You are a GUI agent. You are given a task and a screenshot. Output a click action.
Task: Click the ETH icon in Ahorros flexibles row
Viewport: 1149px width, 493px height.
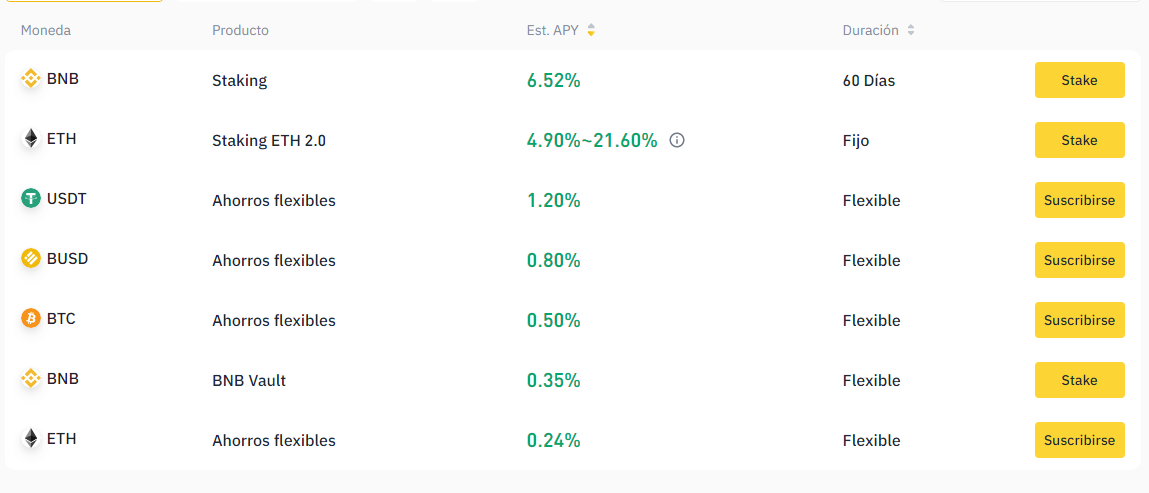(x=31, y=439)
